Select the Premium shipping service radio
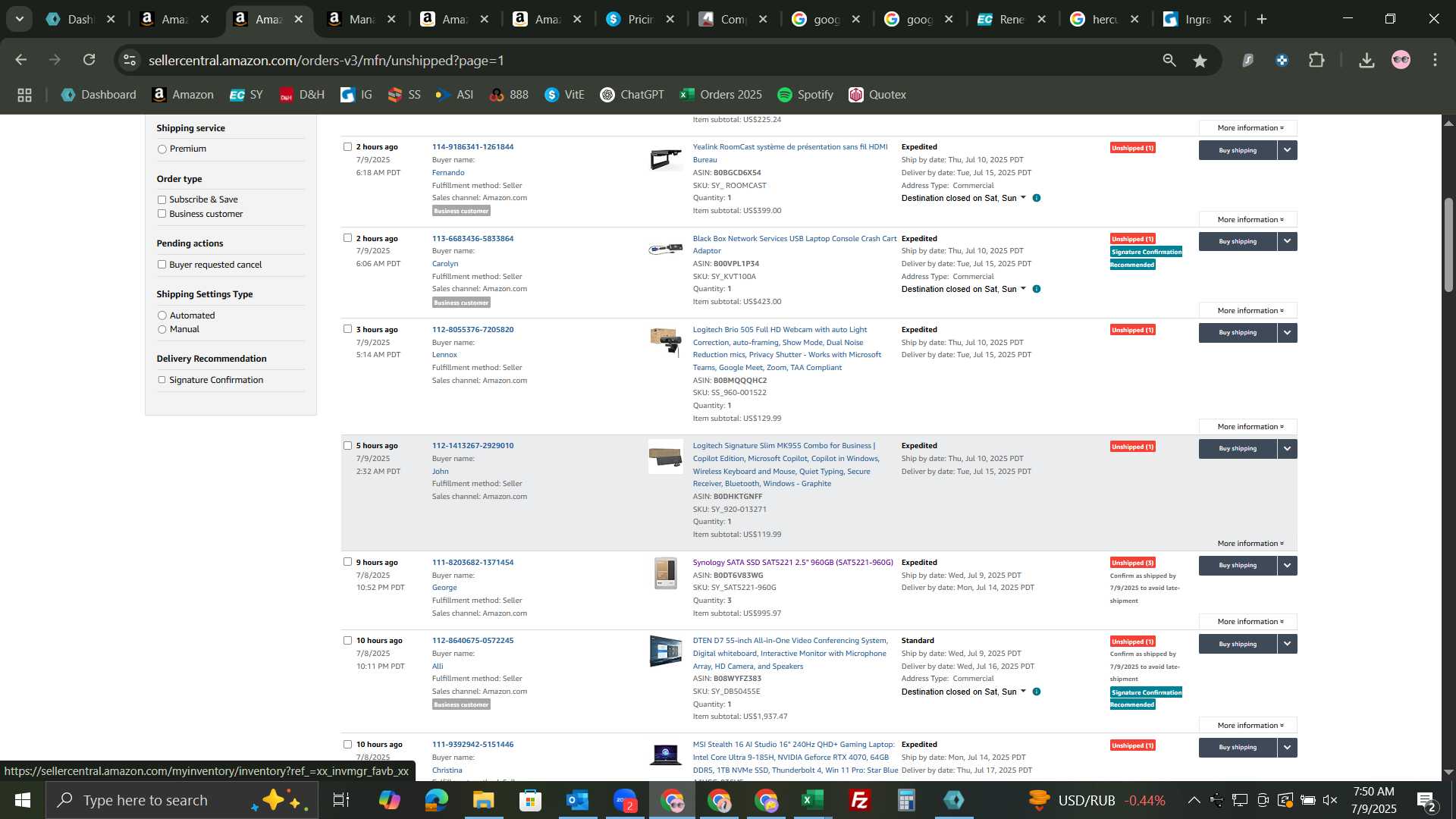This screenshot has height=819, width=1456. coord(162,149)
